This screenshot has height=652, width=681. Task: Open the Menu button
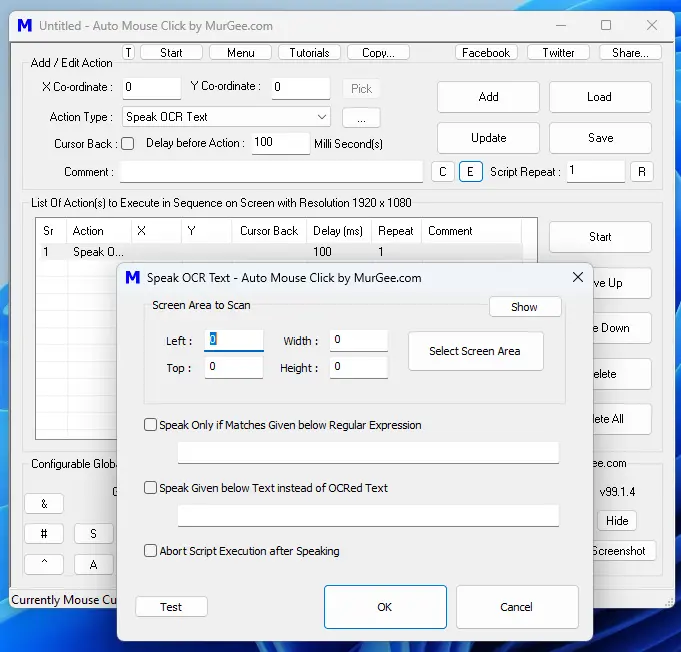click(x=241, y=53)
